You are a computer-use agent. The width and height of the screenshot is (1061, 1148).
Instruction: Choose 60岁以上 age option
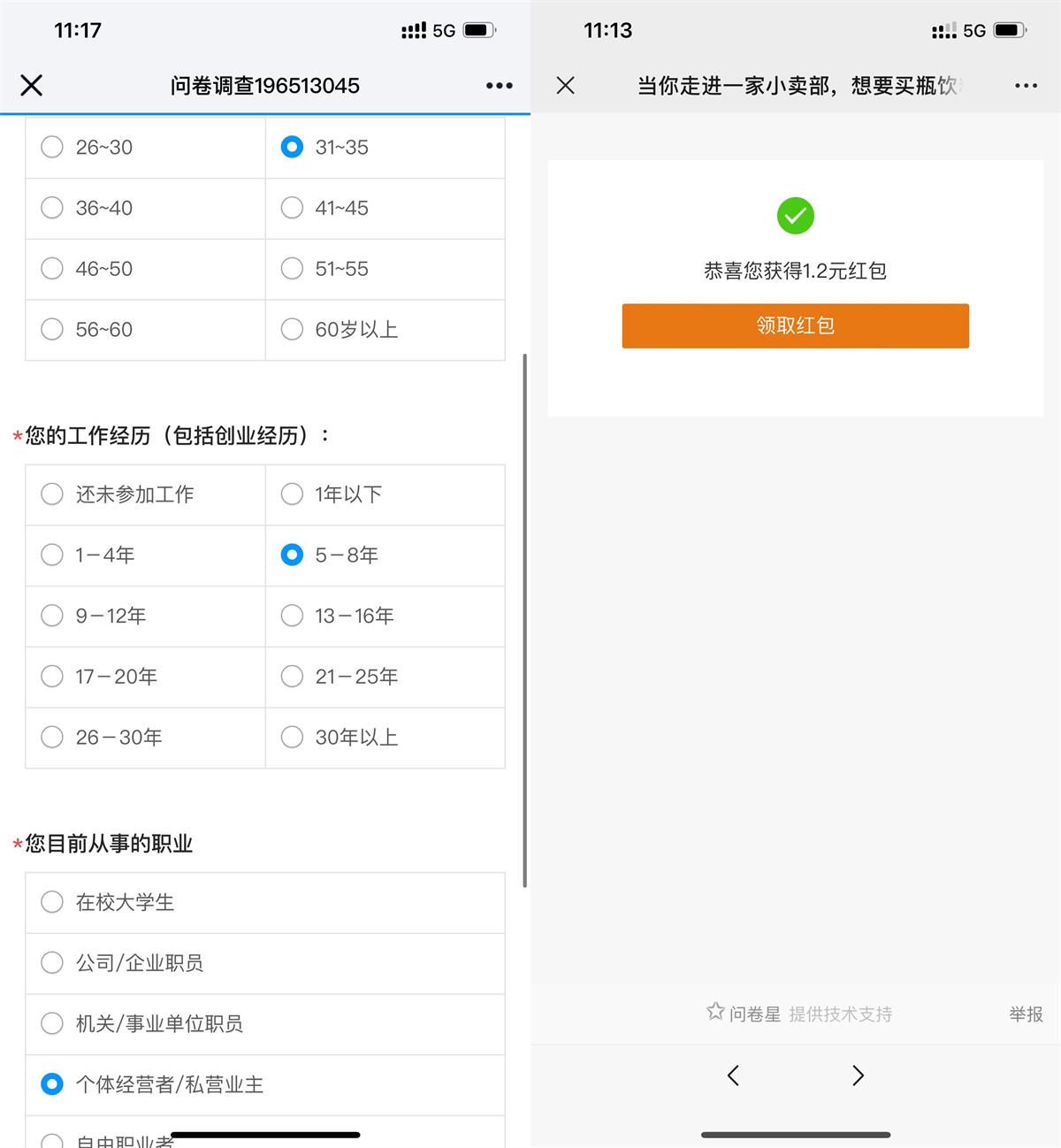pos(292,329)
